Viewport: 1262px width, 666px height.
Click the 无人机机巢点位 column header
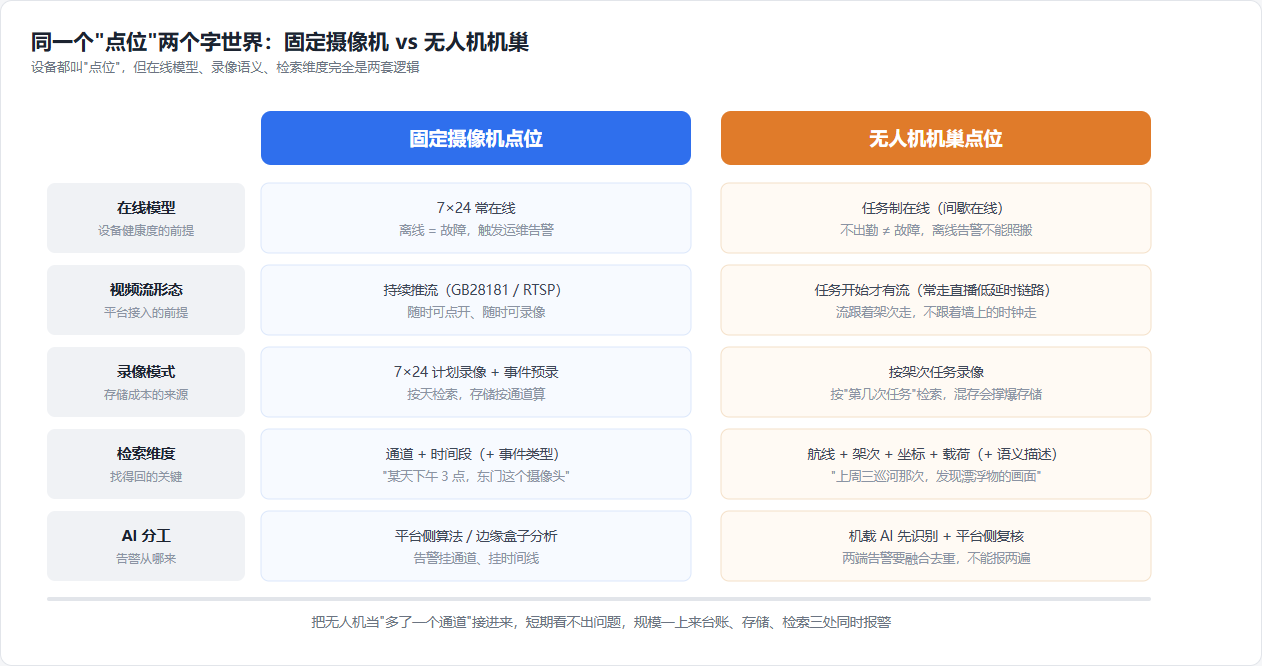pyautogui.click(x=936, y=138)
